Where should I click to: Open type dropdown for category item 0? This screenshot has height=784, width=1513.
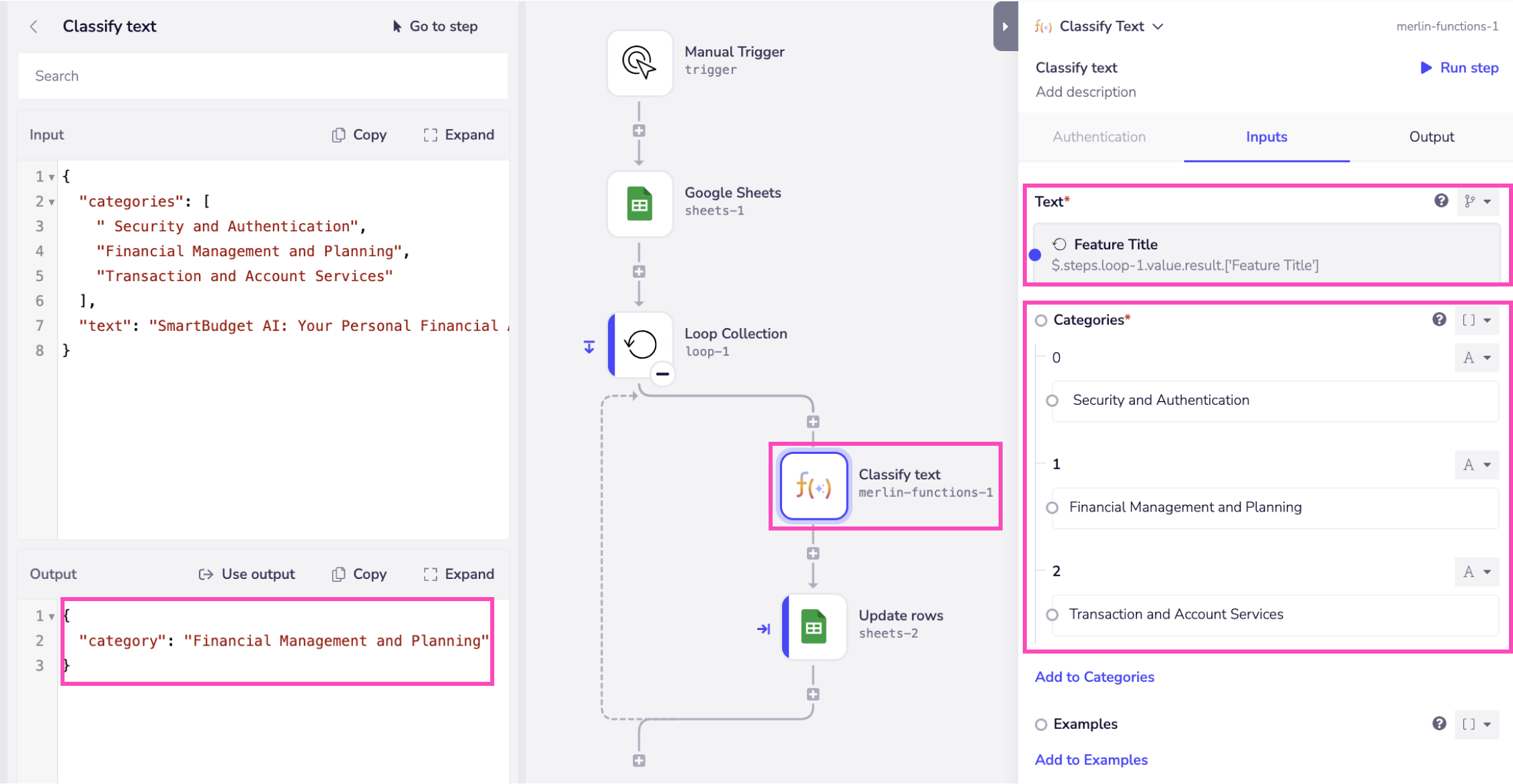1477,358
